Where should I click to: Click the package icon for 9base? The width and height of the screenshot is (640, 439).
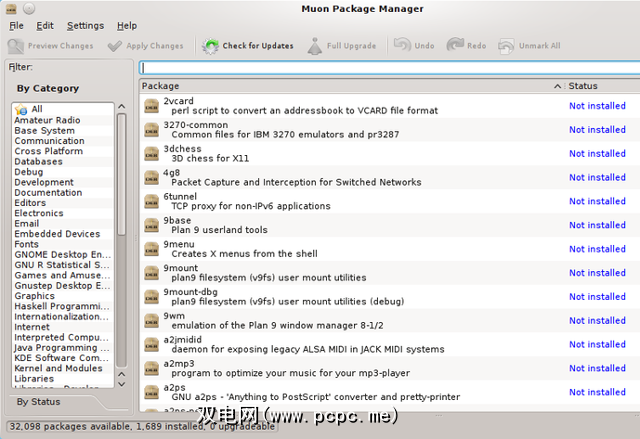[x=151, y=226]
